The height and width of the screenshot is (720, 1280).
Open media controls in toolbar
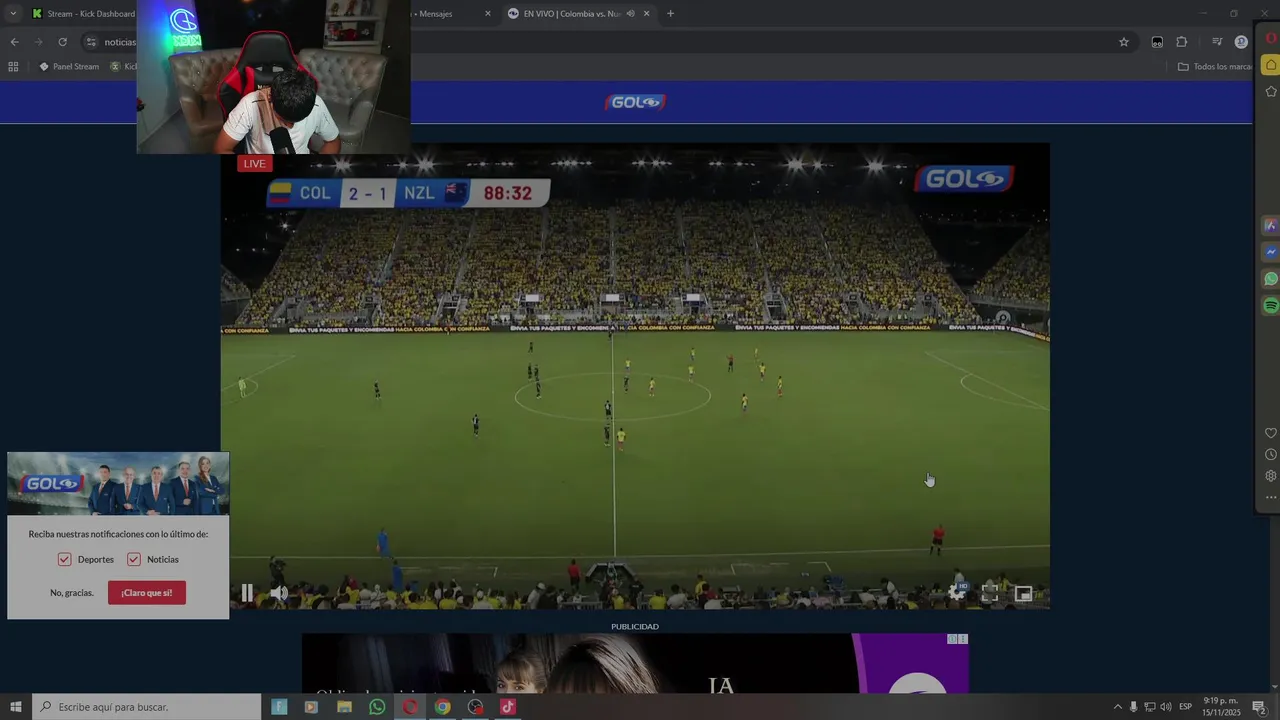1217,42
